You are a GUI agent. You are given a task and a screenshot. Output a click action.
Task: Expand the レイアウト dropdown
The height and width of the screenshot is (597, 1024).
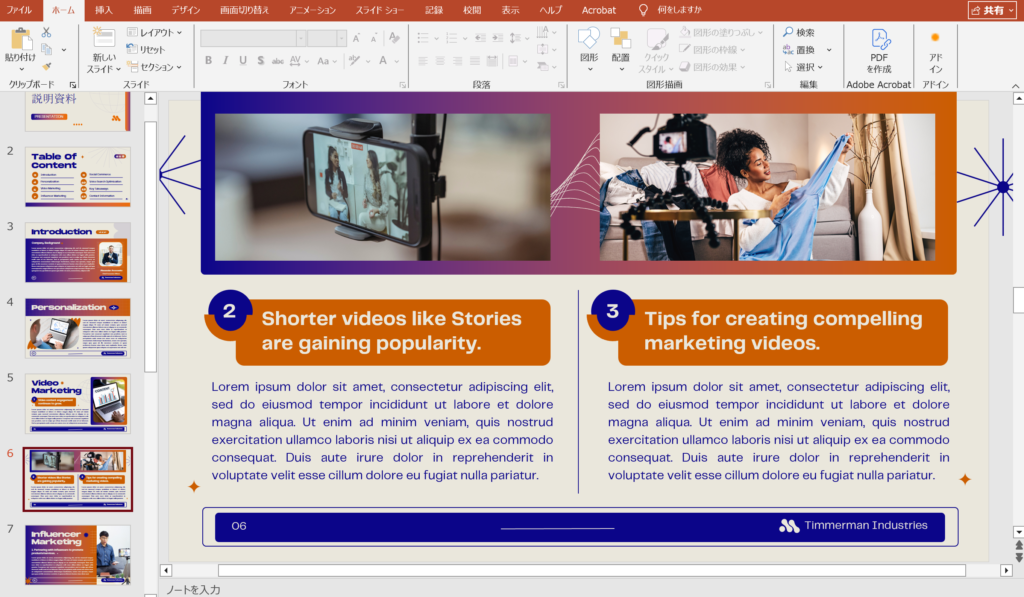(156, 33)
